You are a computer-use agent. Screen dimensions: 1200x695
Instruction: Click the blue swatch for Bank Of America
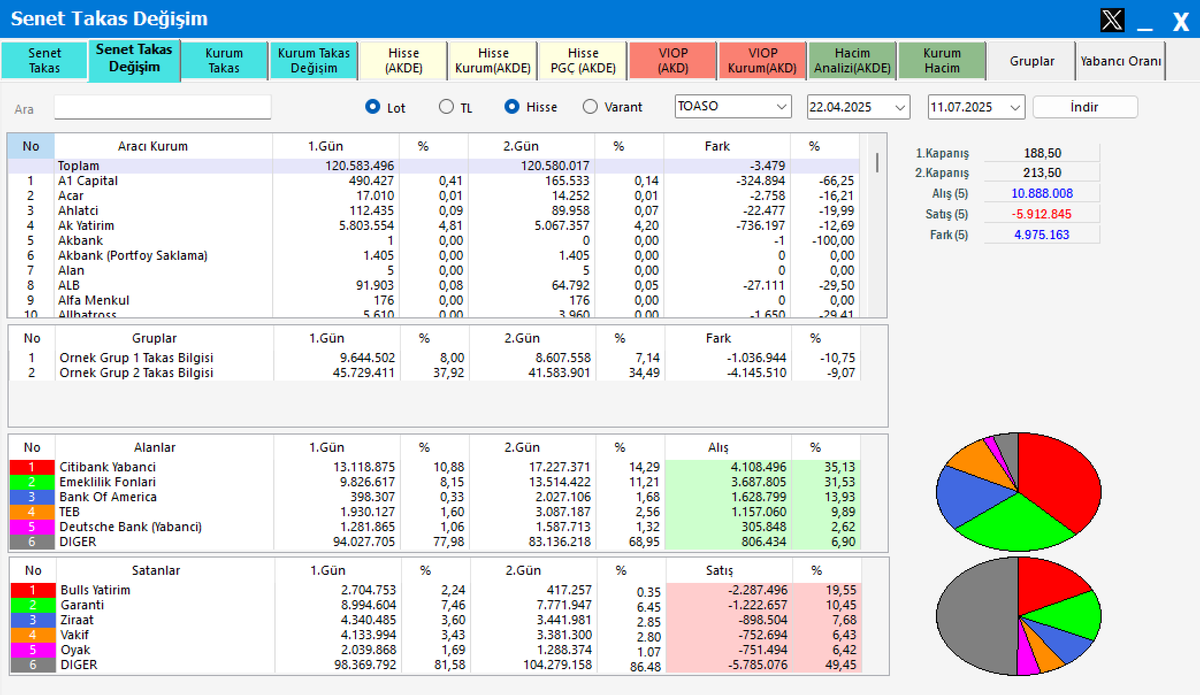pos(32,497)
